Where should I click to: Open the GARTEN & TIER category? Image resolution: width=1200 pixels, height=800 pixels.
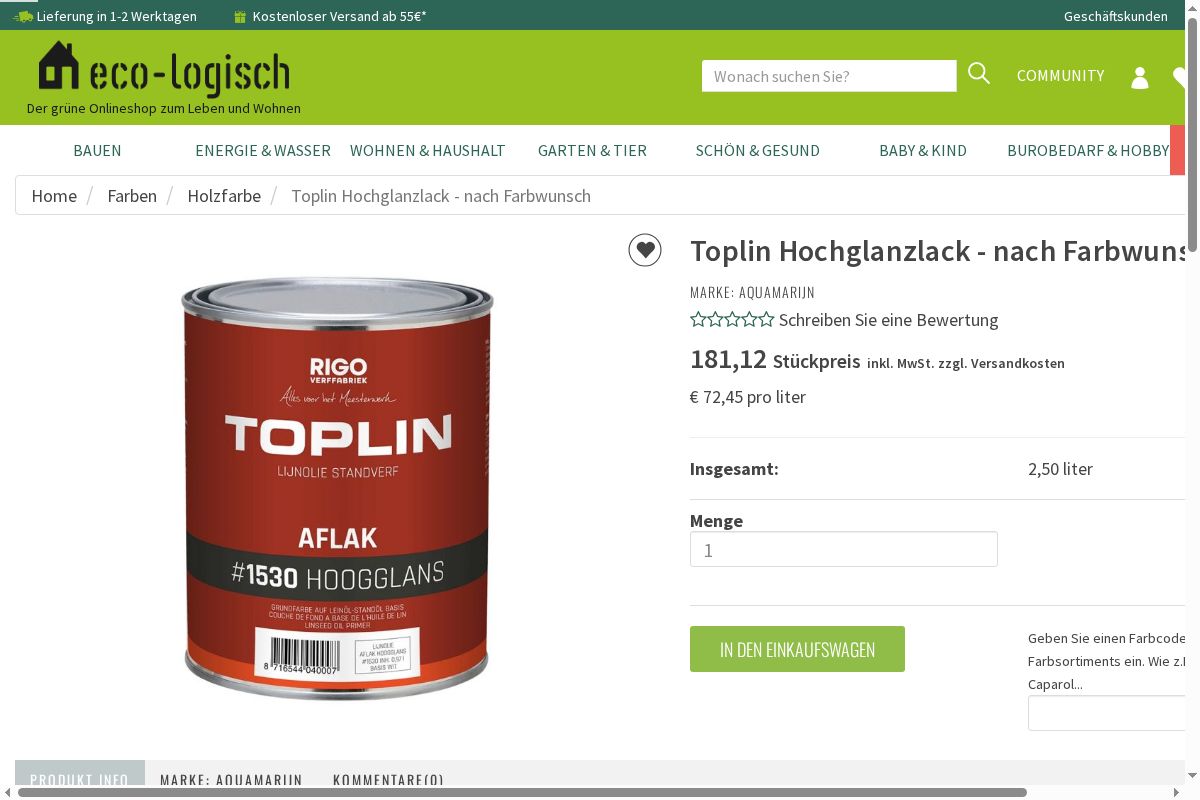point(592,151)
